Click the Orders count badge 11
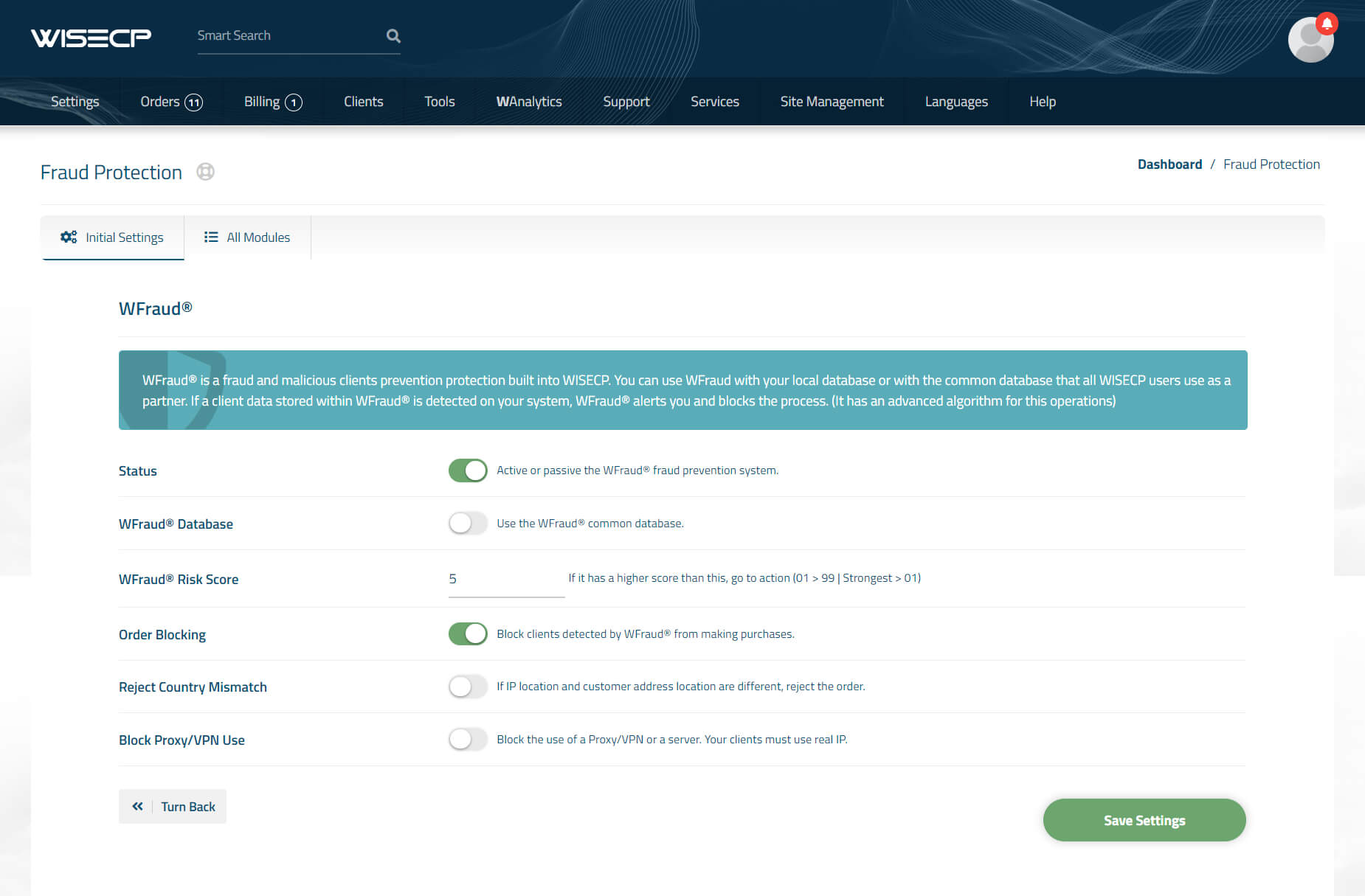This screenshot has height=896, width=1365. pos(193,103)
